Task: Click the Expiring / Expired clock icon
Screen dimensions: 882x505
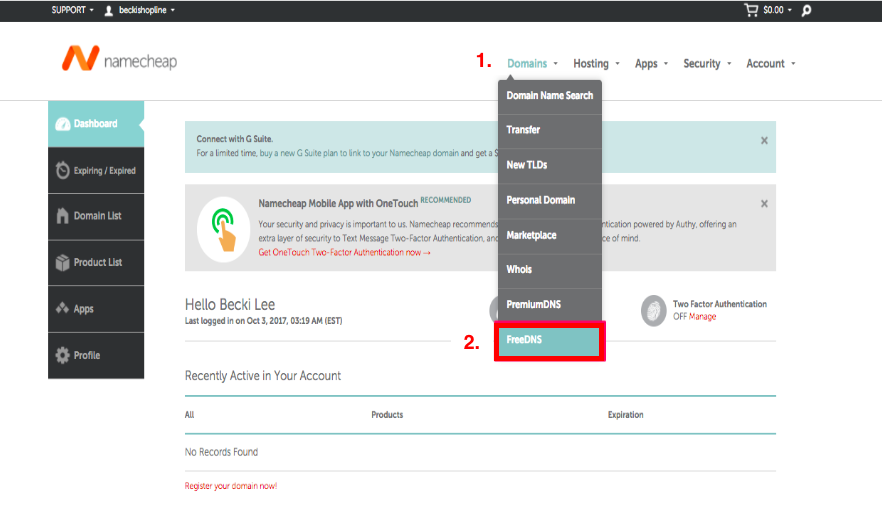Action: tap(62, 170)
